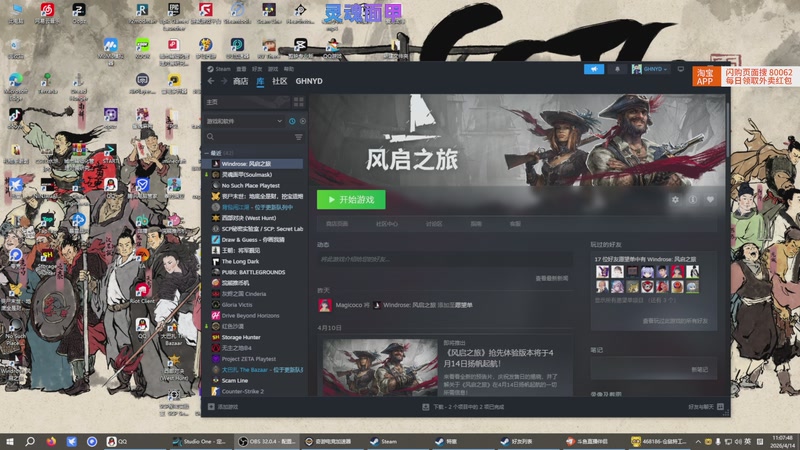
Task: Open Magicoco's profile in activity feed
Action: (x=349, y=305)
